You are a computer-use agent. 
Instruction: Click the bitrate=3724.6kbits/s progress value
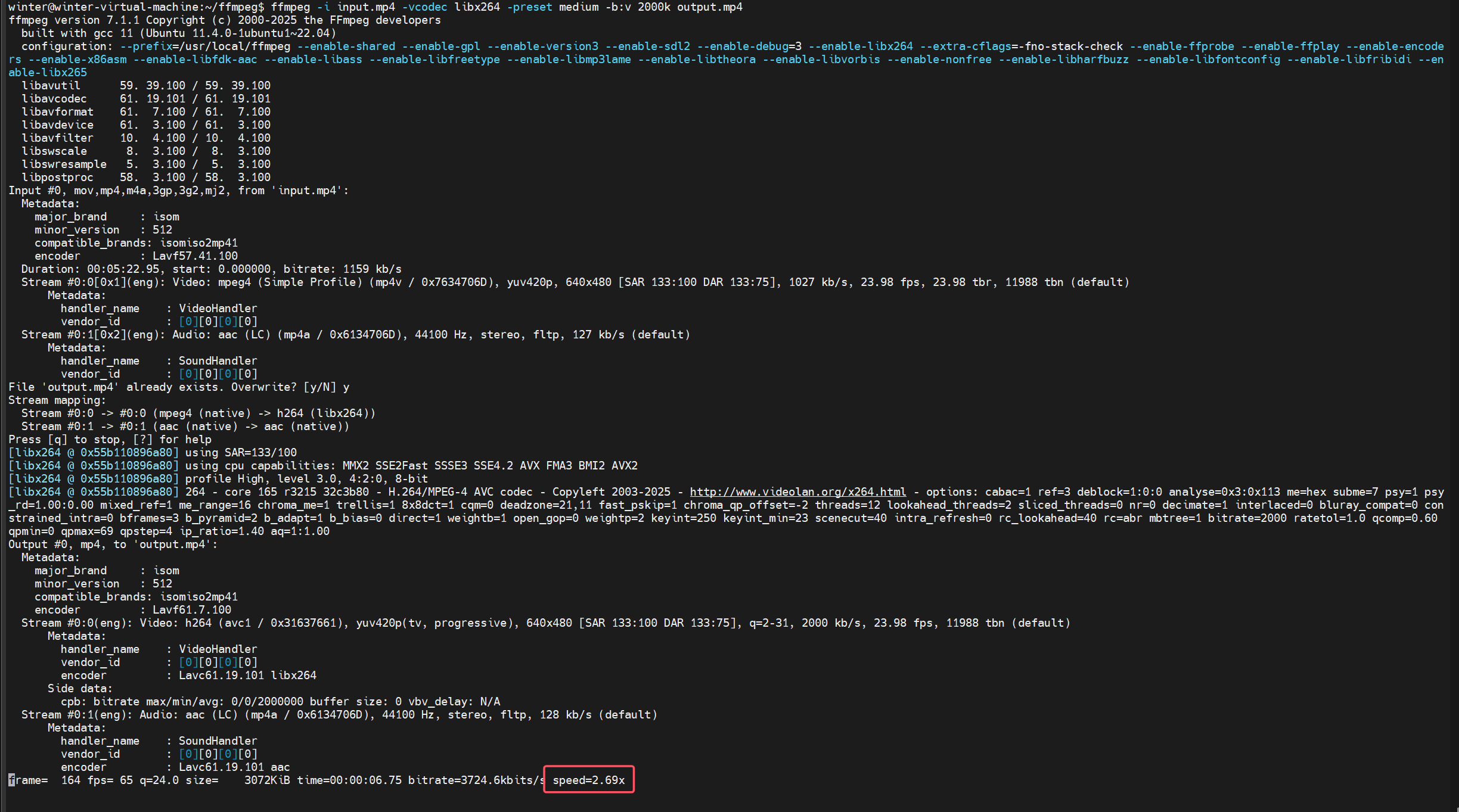(x=476, y=780)
